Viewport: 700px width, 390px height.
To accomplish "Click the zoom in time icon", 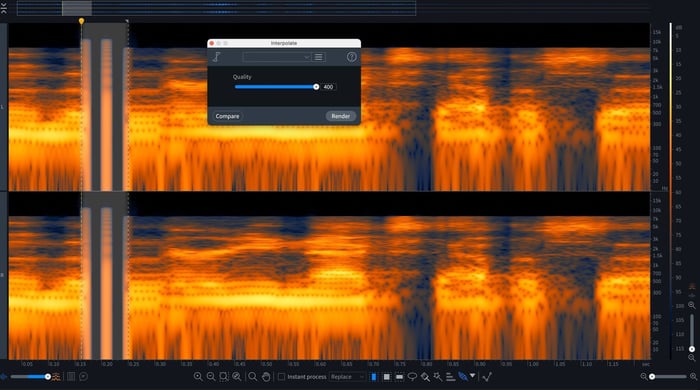I will pos(198,377).
